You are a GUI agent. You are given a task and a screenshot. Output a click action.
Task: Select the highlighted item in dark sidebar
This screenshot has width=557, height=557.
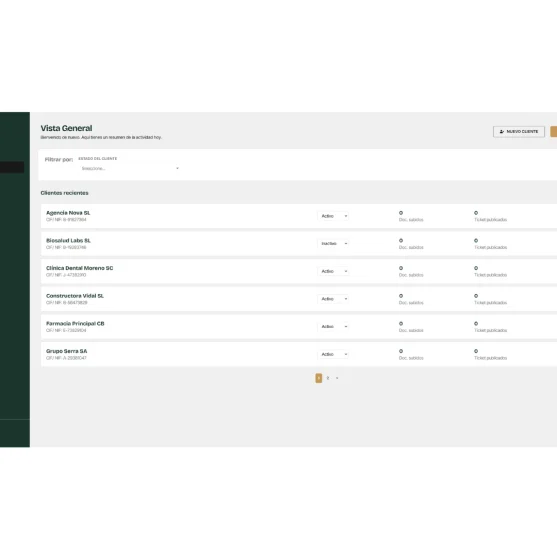pos(12,167)
